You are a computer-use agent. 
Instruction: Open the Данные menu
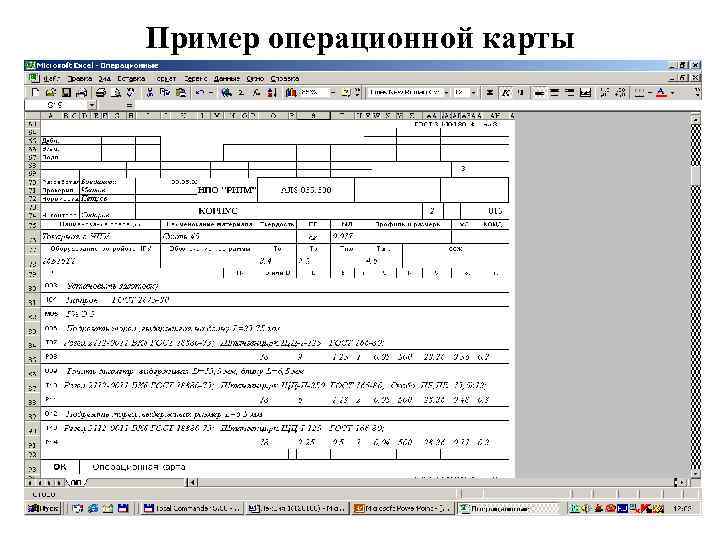tap(226, 79)
